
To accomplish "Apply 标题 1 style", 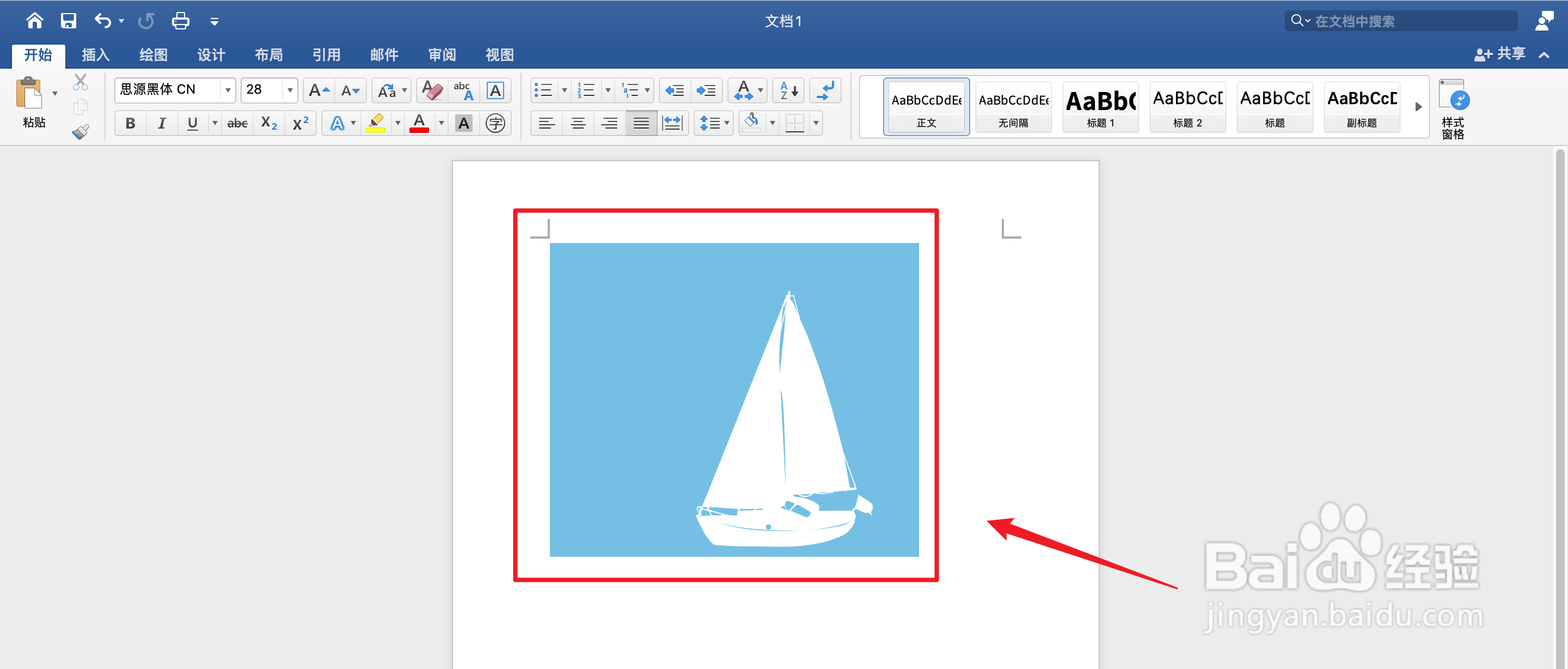I will click(1100, 107).
